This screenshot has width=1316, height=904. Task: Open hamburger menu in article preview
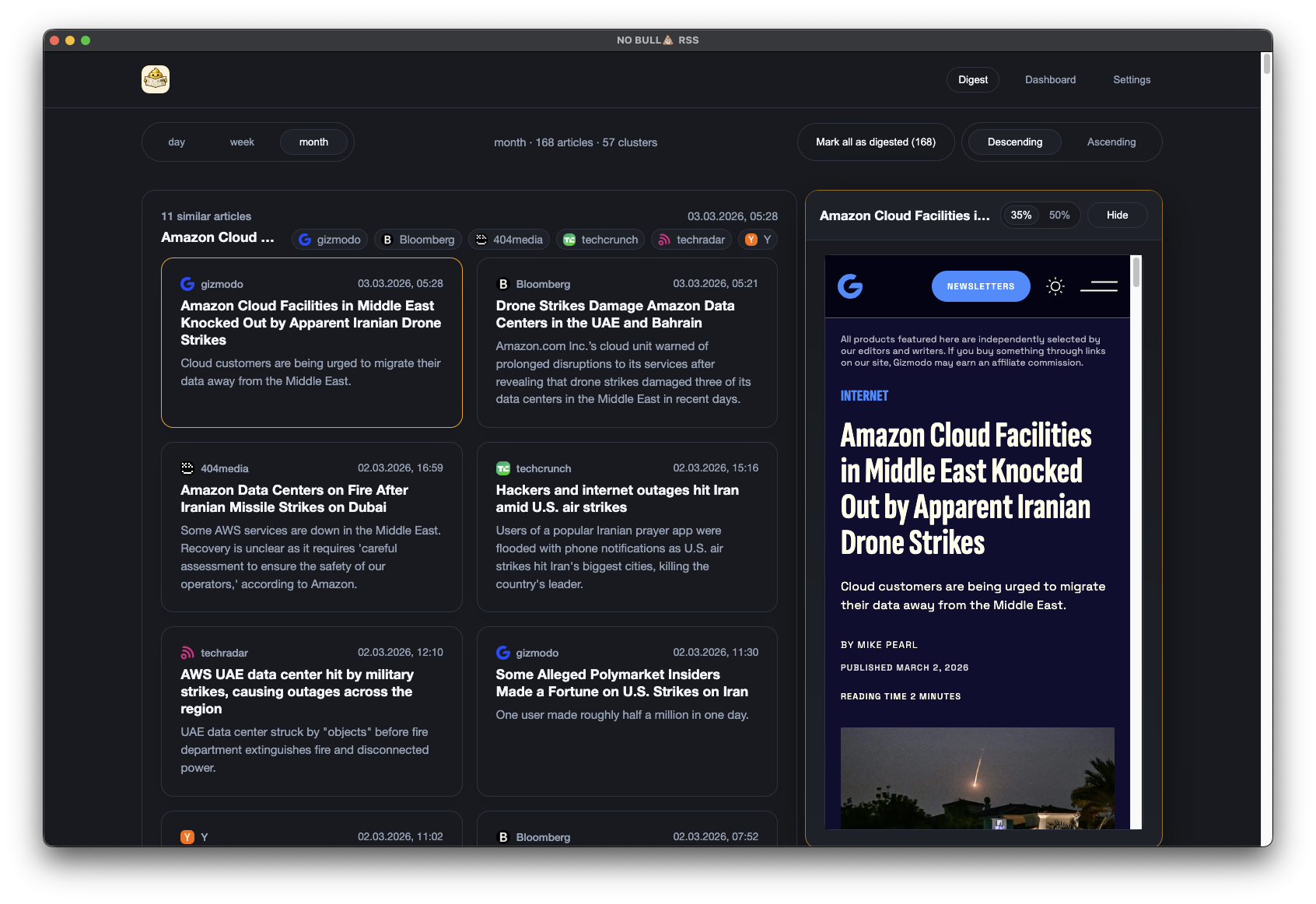1099,286
